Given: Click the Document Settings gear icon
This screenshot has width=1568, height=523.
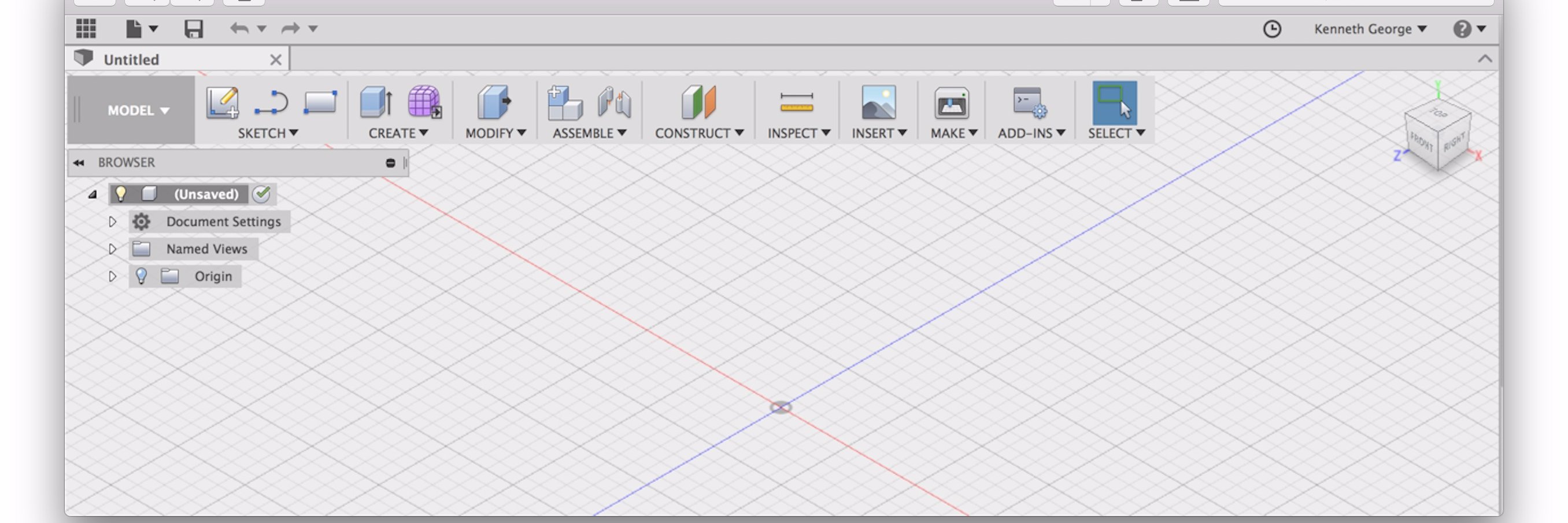Looking at the screenshot, I should [141, 222].
